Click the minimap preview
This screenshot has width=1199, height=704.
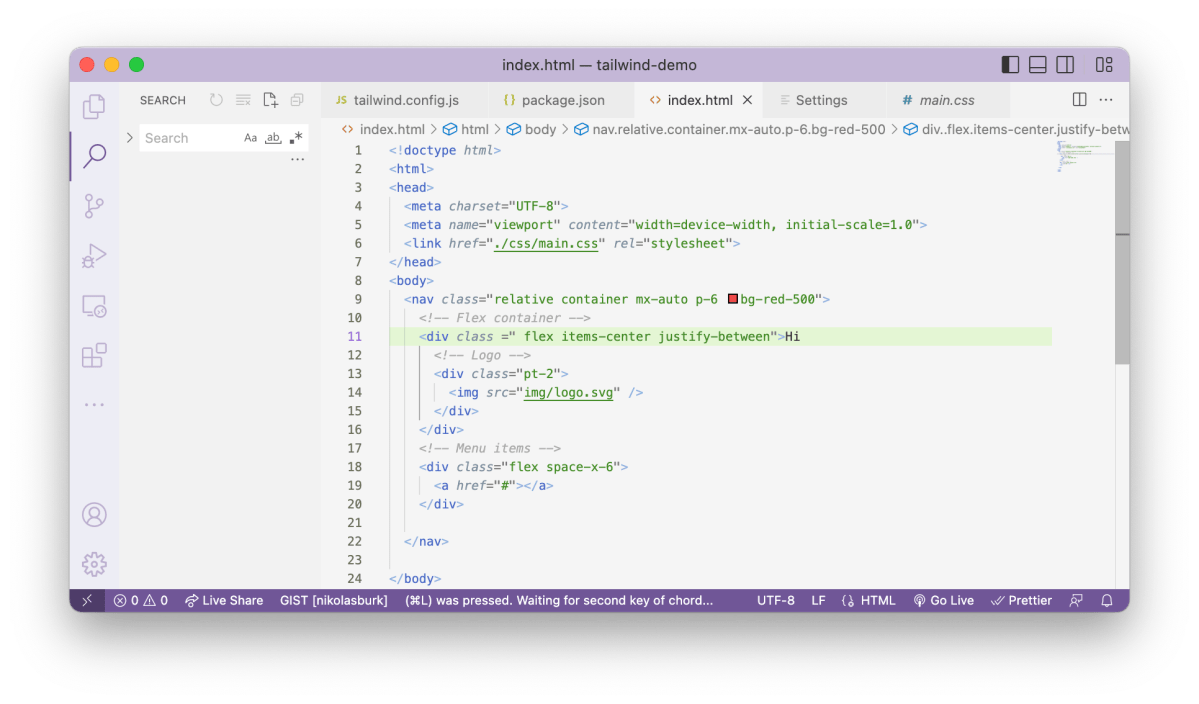(x=1084, y=156)
